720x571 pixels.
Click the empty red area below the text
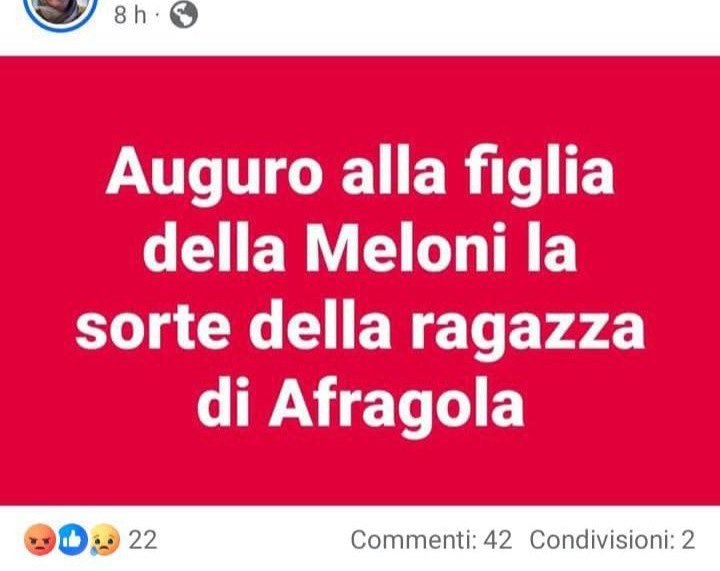(x=360, y=473)
